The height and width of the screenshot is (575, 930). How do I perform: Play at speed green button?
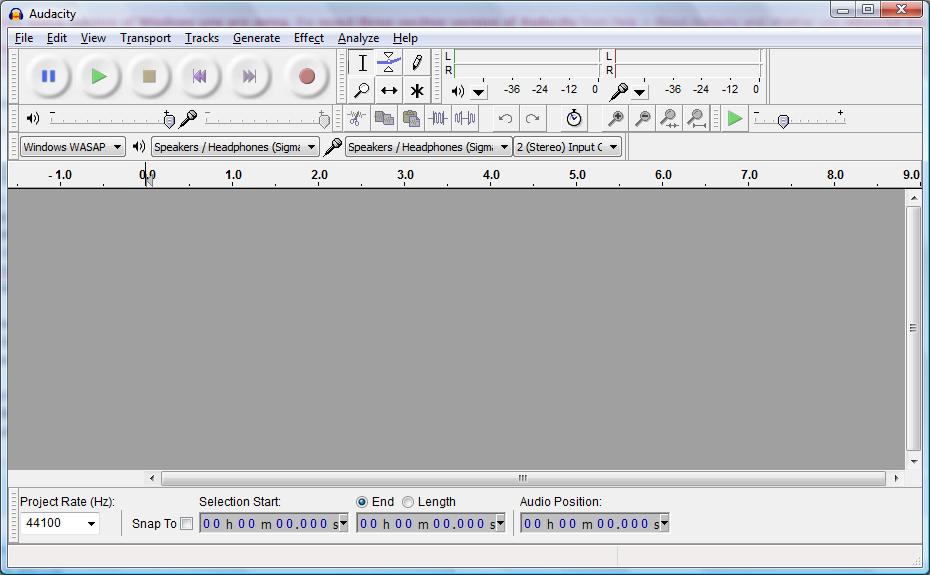tap(735, 119)
